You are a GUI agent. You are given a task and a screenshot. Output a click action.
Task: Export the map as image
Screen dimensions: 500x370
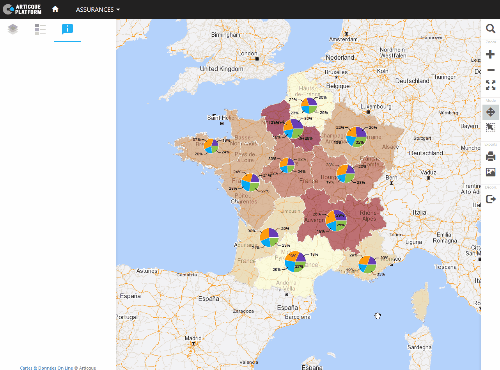click(x=490, y=172)
